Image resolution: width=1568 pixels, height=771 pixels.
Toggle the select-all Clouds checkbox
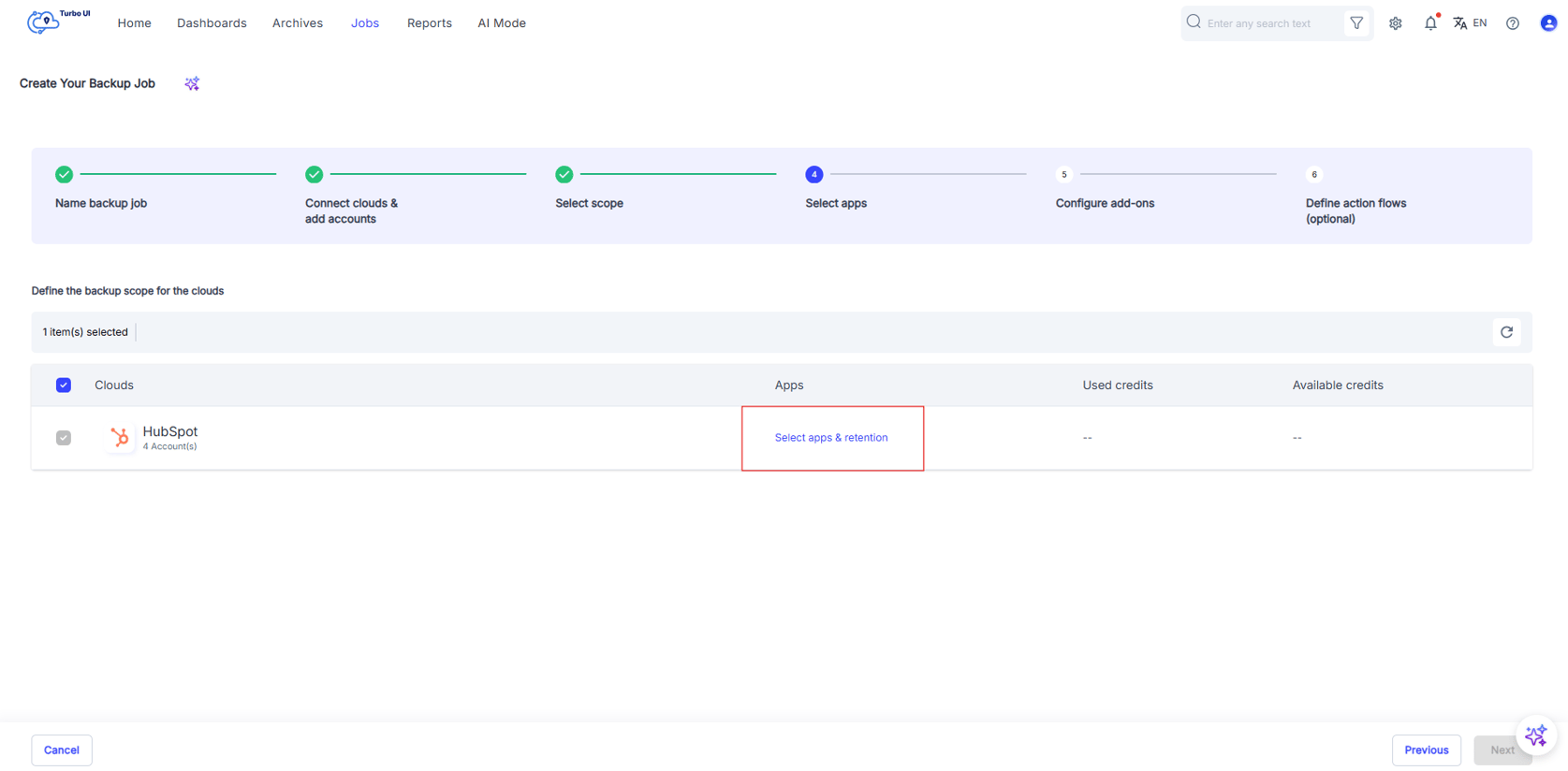(x=64, y=385)
